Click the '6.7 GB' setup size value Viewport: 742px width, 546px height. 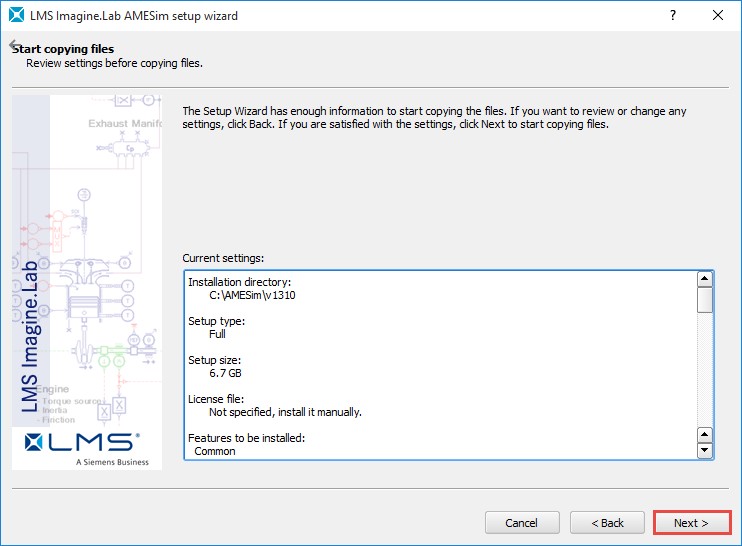point(225,373)
